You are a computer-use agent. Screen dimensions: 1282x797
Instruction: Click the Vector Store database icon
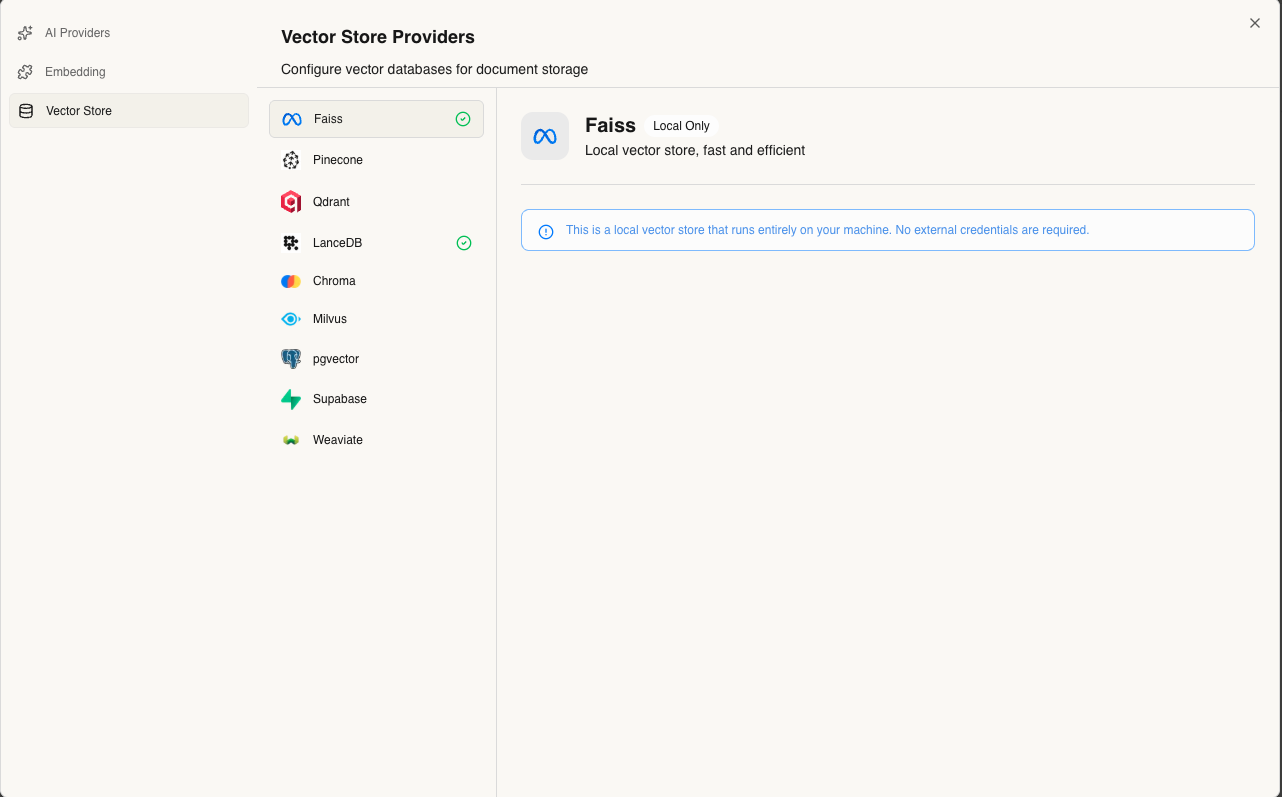(x=26, y=111)
